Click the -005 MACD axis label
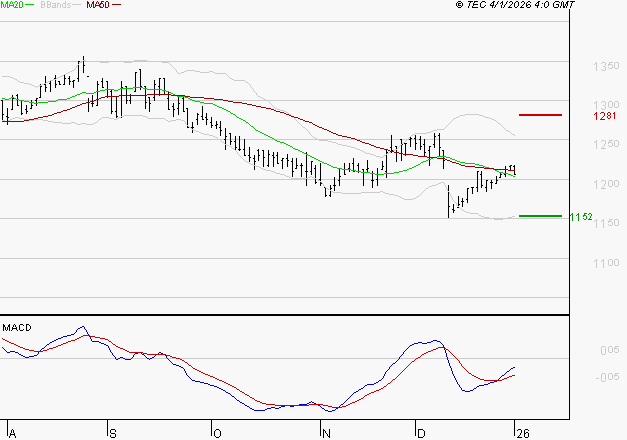The image size is (627, 440). click(x=607, y=377)
